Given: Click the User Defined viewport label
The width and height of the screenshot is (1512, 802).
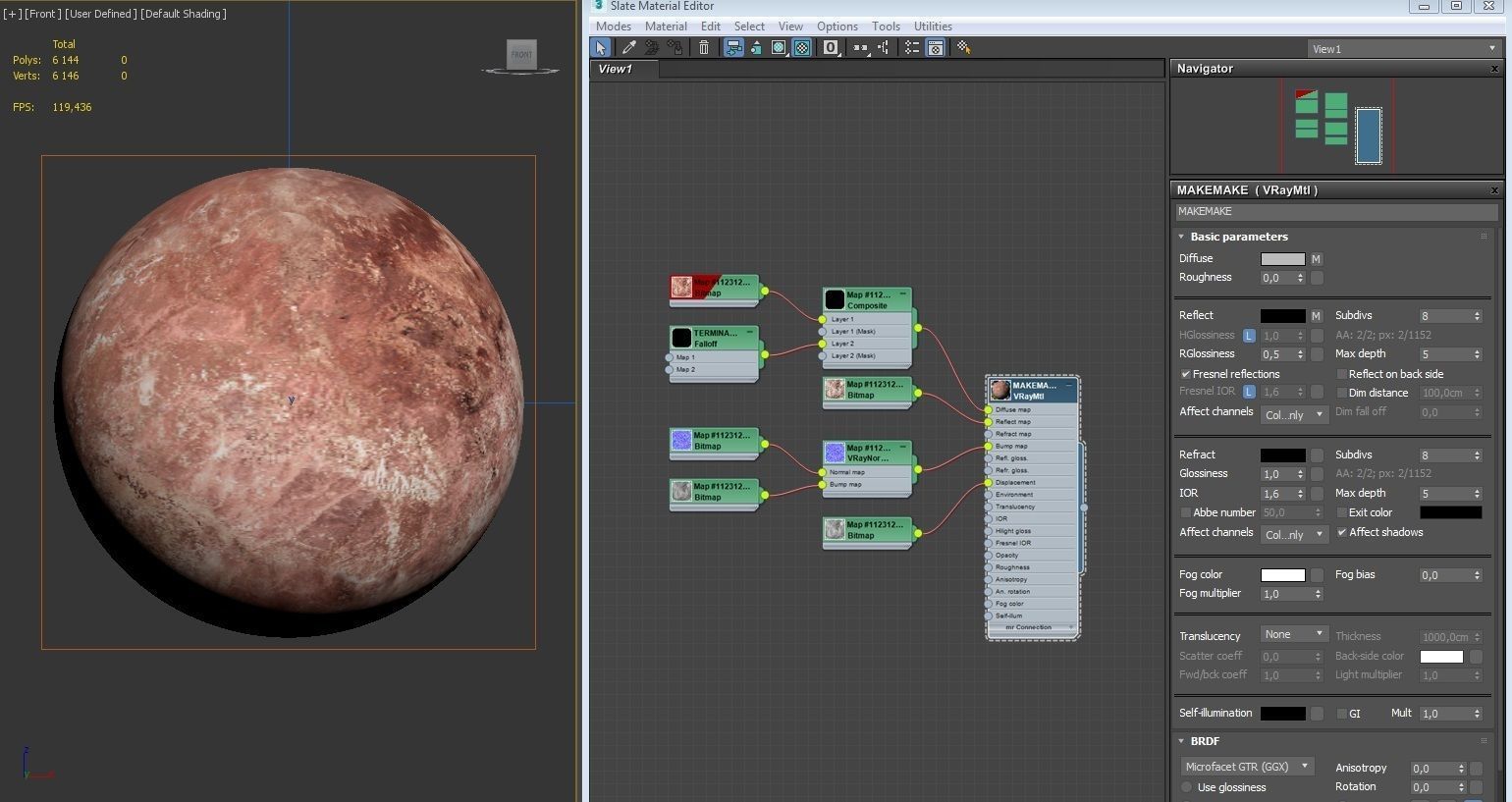Looking at the screenshot, I should pyautogui.click(x=101, y=14).
